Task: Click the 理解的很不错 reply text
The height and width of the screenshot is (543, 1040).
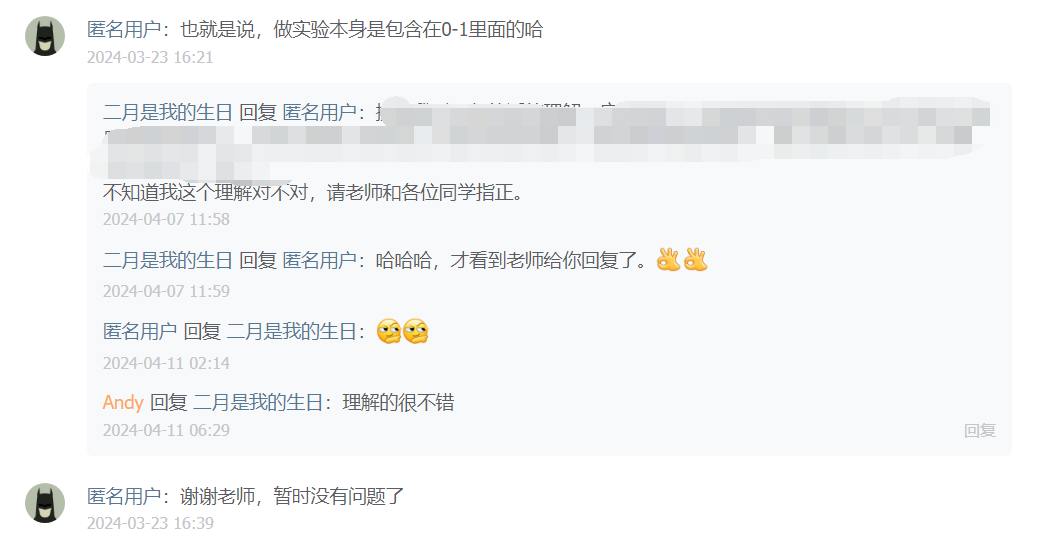Action: click(398, 402)
